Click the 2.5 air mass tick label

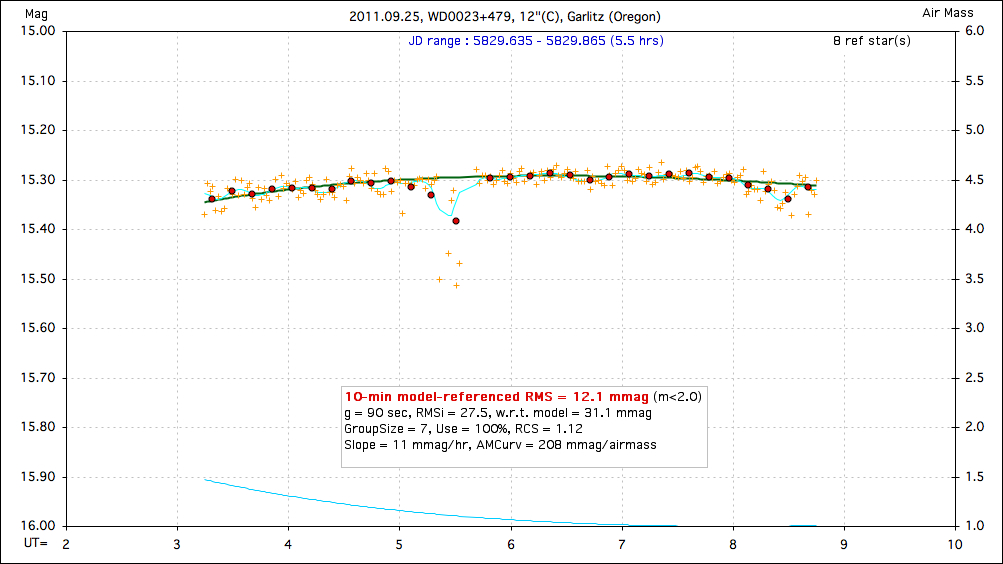click(974, 378)
